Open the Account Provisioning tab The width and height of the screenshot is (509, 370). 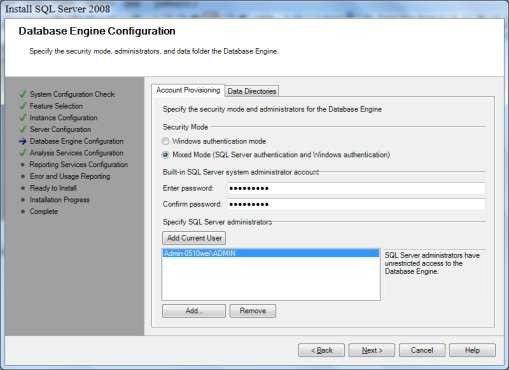188,90
